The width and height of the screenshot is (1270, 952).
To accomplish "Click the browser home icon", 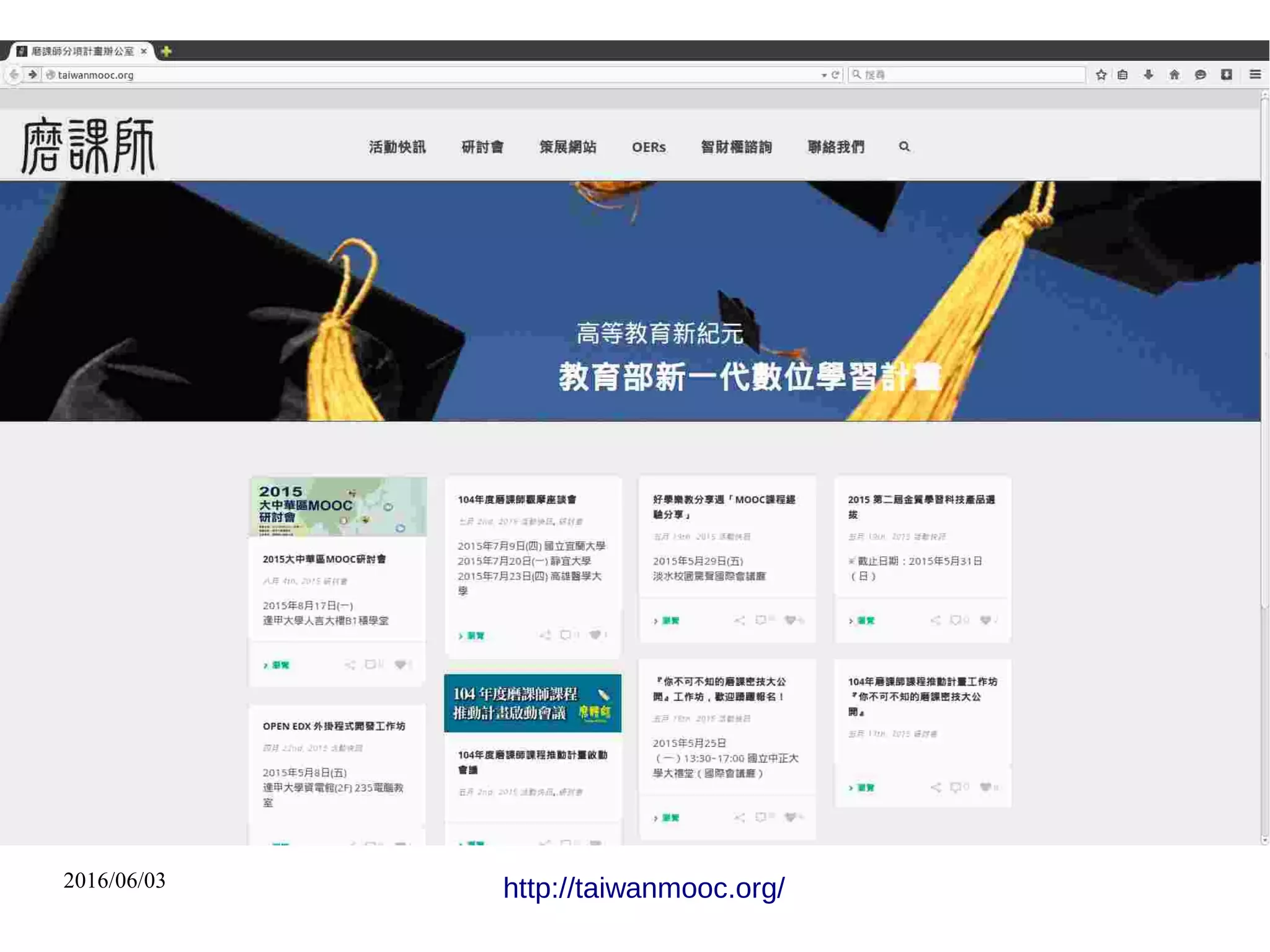I will coord(1175,75).
